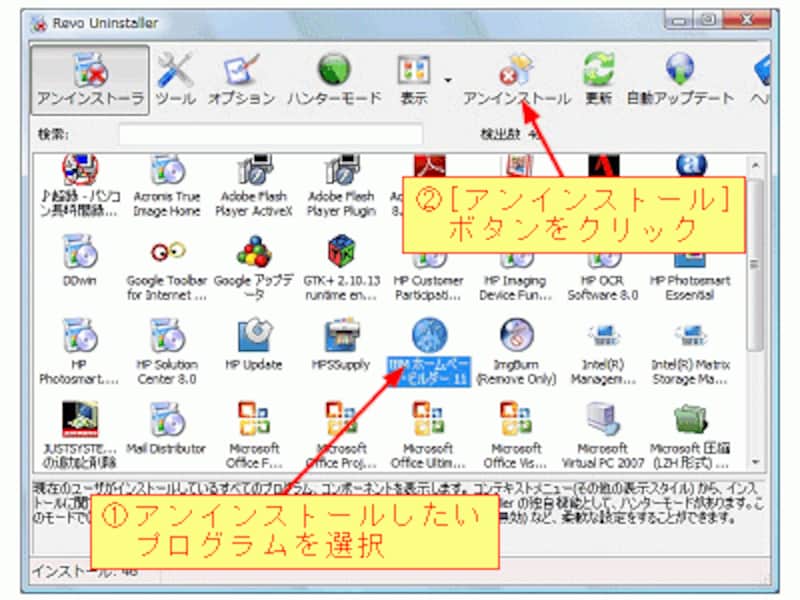Activate ハンターモード green icon

(334, 69)
